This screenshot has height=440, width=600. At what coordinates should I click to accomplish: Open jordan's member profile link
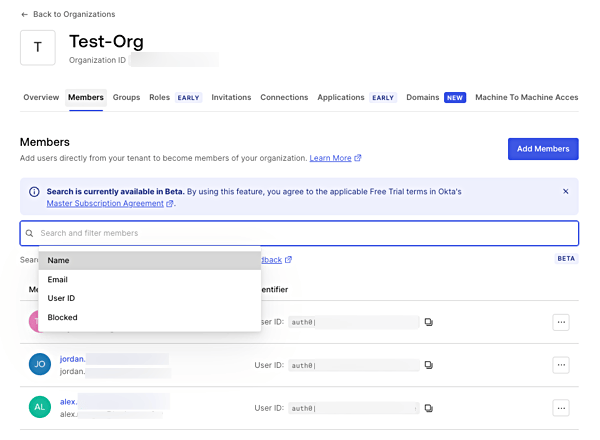click(x=72, y=359)
